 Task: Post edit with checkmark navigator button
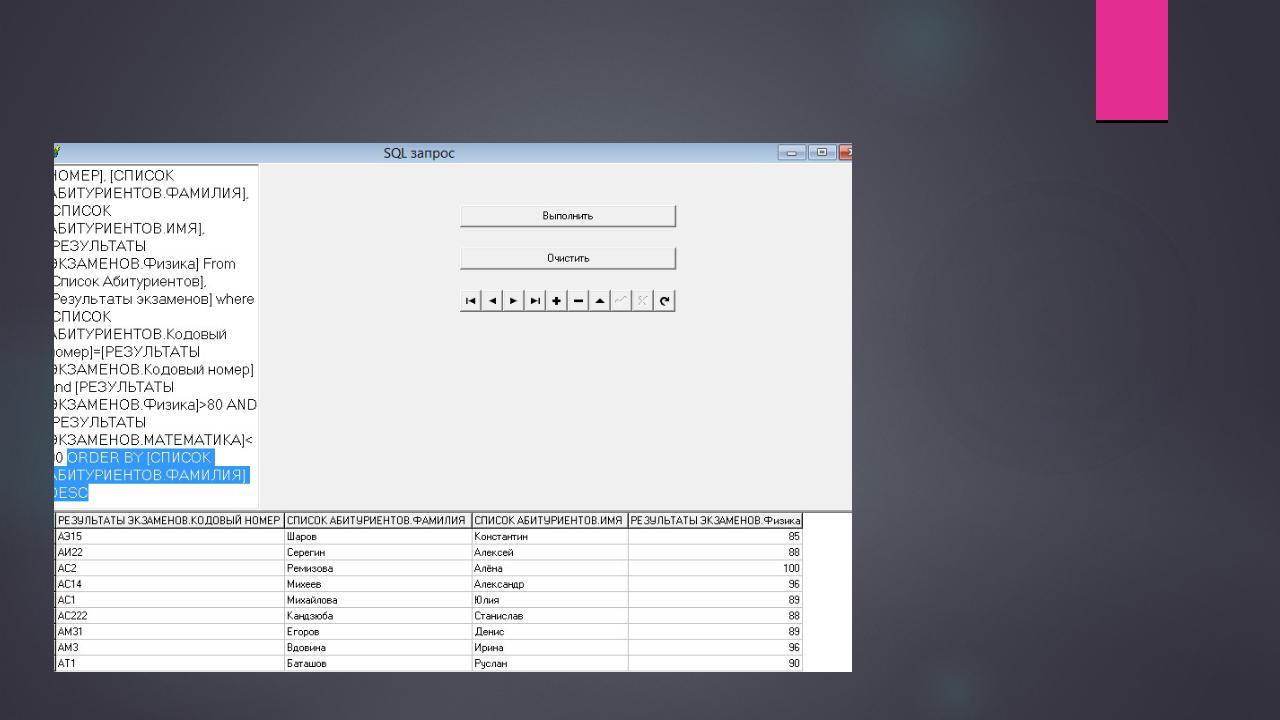[x=621, y=300]
